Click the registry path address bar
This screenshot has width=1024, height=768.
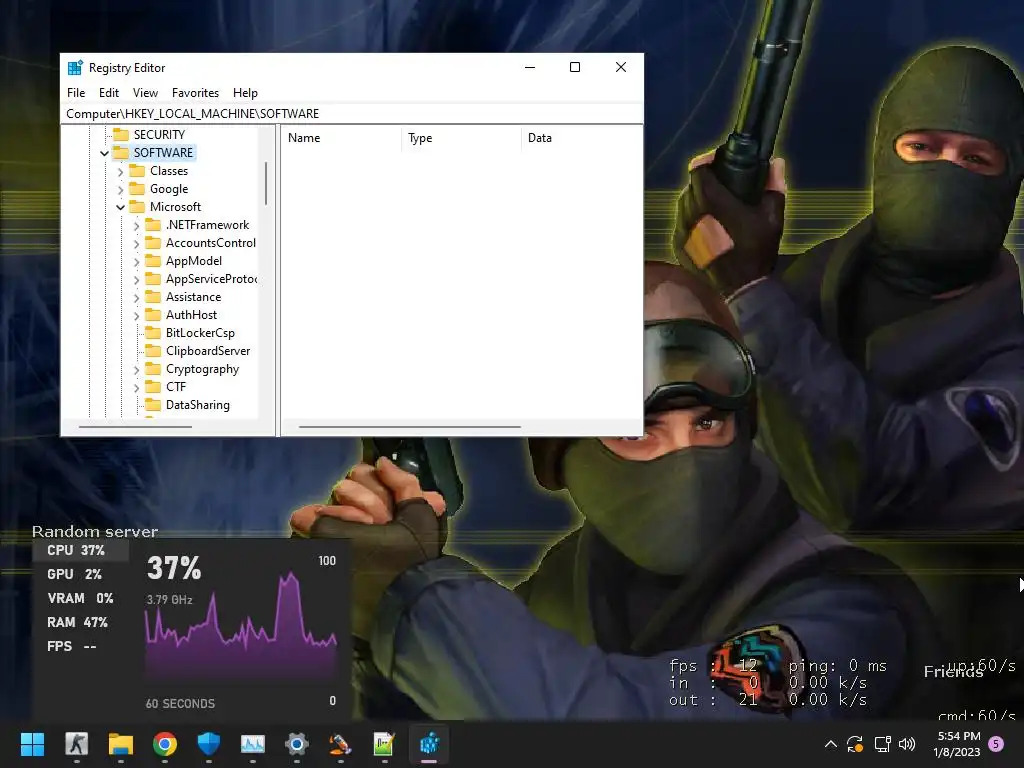coord(351,114)
